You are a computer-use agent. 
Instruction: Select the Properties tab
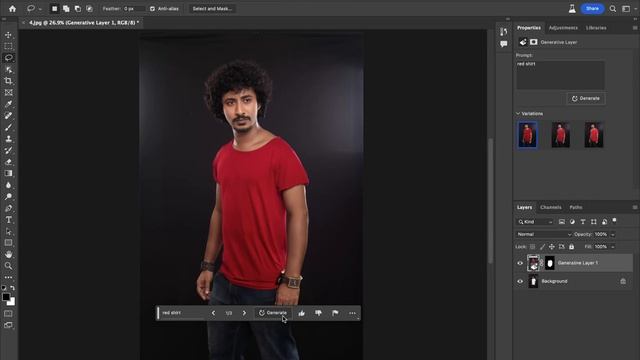[x=529, y=28]
